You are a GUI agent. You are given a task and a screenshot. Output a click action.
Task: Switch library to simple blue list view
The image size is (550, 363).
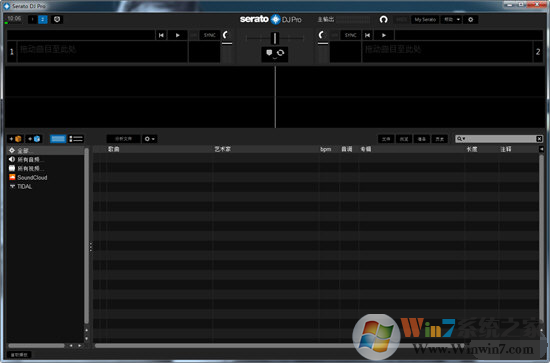(x=58, y=139)
